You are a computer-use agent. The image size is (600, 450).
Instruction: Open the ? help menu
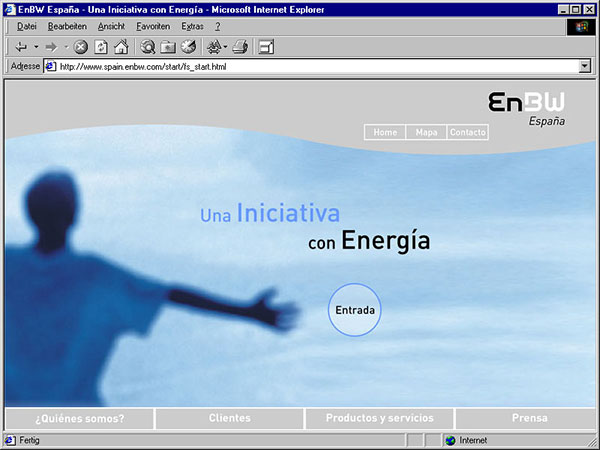tap(217, 26)
